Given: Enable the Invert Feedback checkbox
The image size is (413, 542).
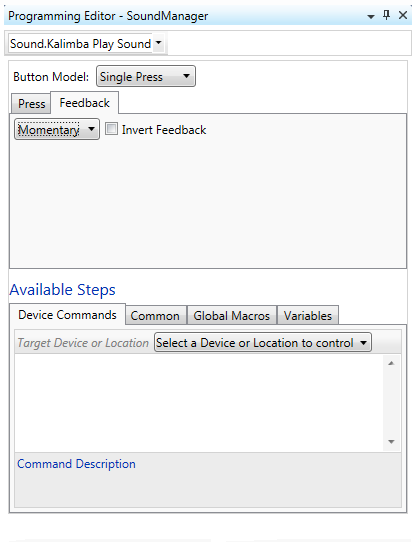Looking at the screenshot, I should [111, 129].
